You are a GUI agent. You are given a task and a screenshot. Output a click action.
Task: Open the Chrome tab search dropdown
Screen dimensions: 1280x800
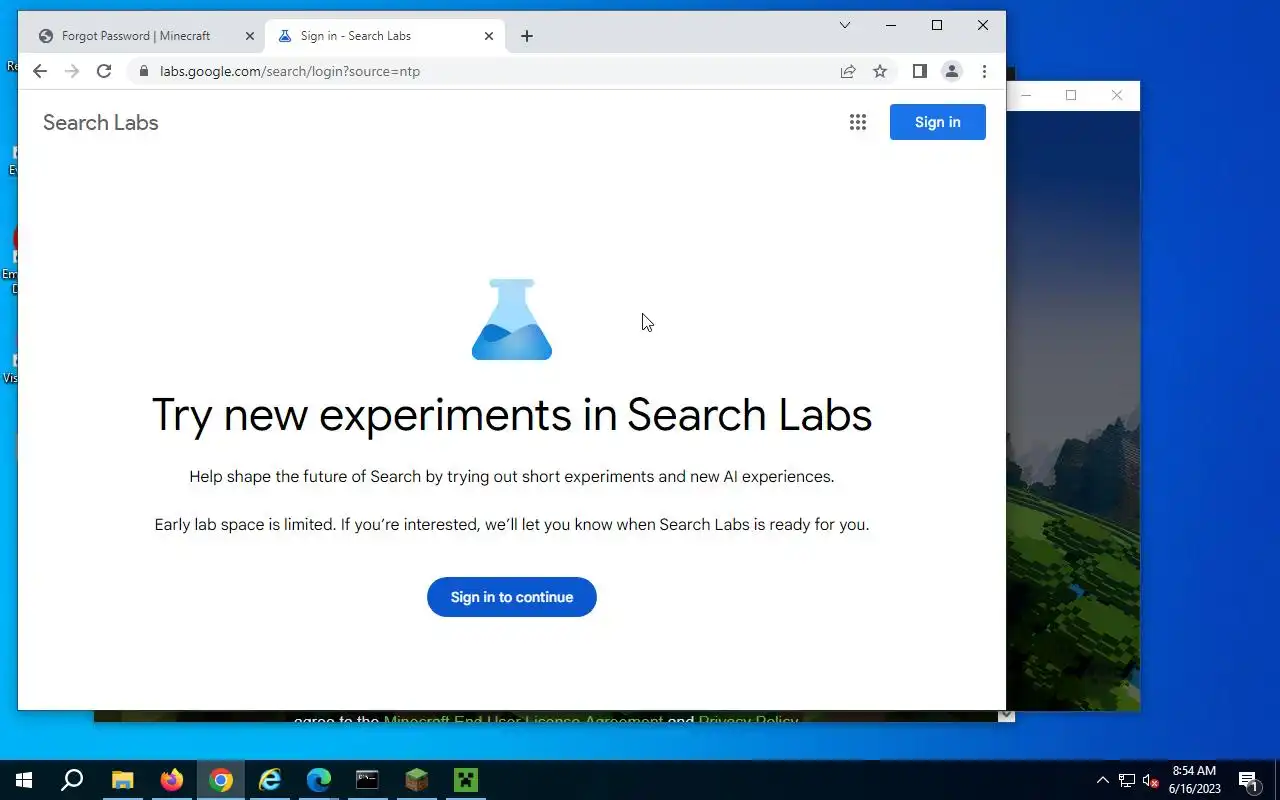[x=845, y=25]
